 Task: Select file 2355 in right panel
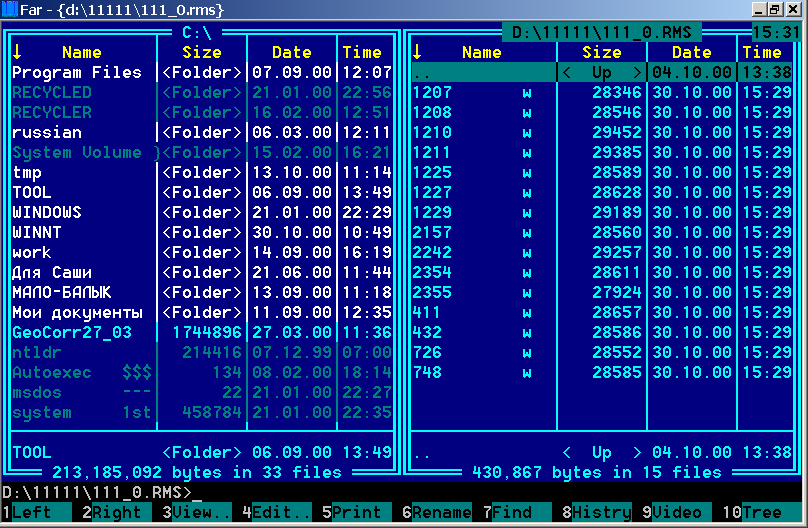[x=602, y=293]
